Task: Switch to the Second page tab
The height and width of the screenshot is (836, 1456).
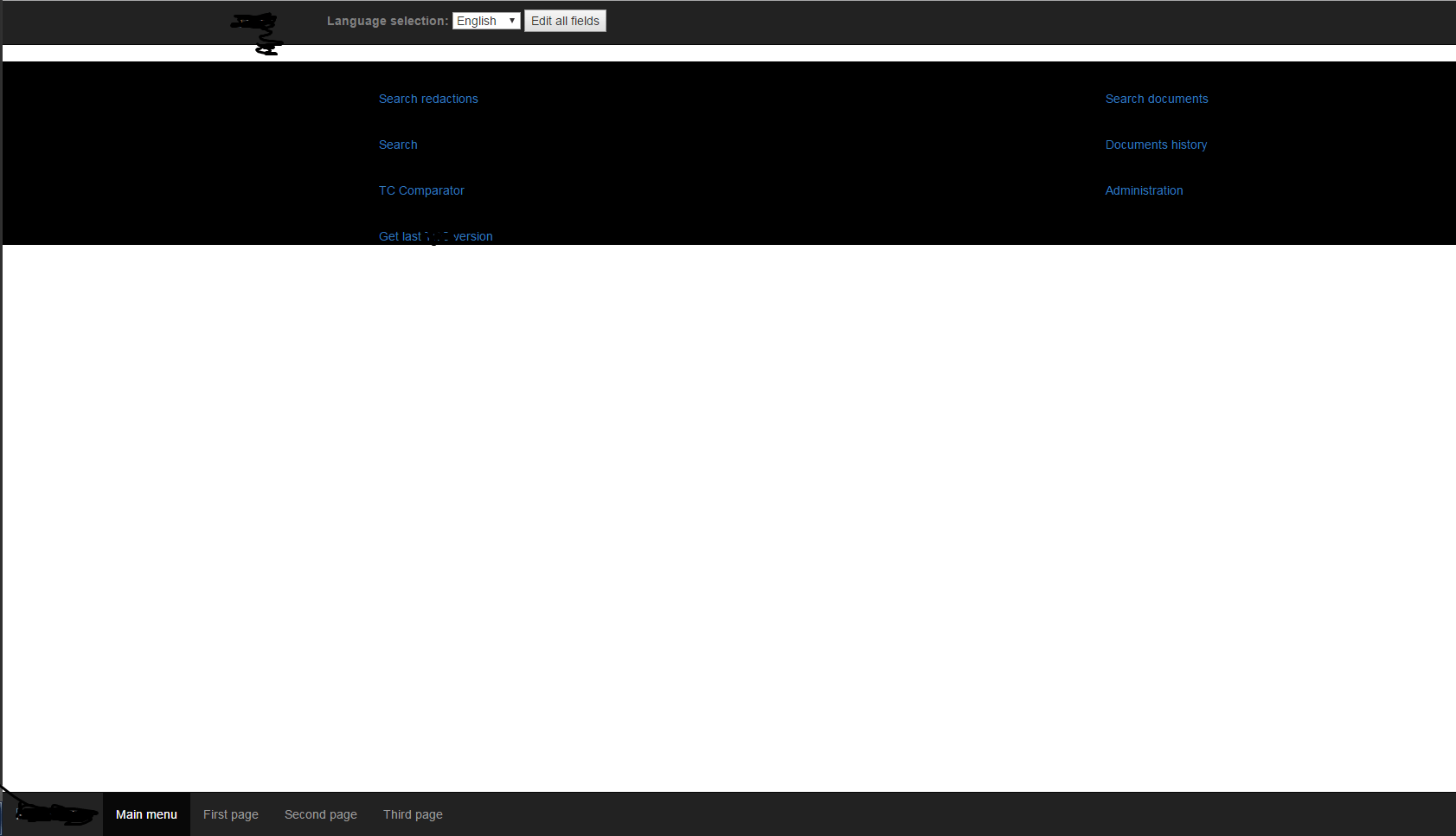Action: pyautogui.click(x=321, y=814)
